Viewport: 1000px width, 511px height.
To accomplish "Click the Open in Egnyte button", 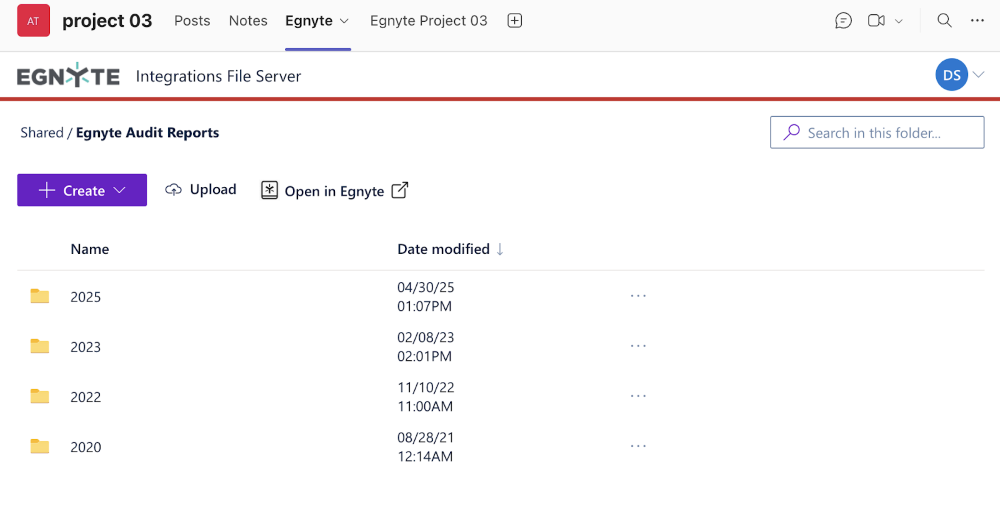I will [334, 191].
